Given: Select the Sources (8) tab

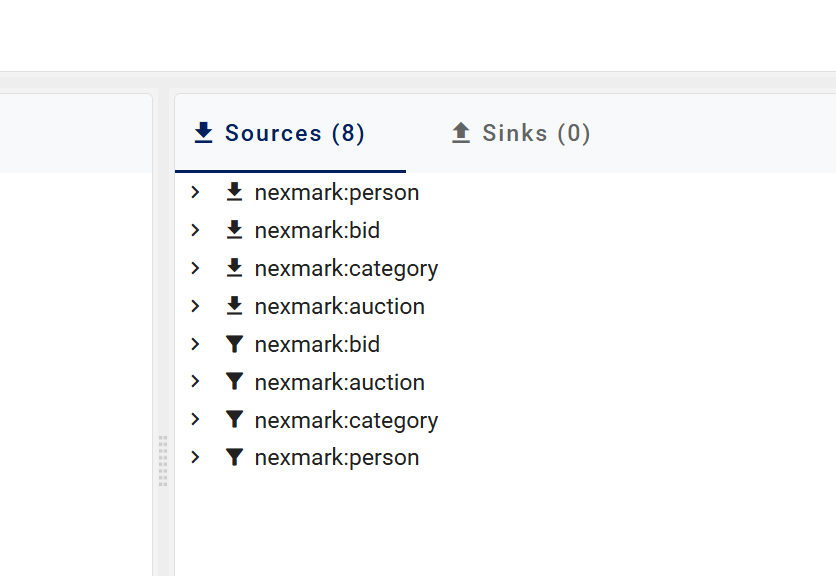Looking at the screenshot, I should (x=280, y=133).
